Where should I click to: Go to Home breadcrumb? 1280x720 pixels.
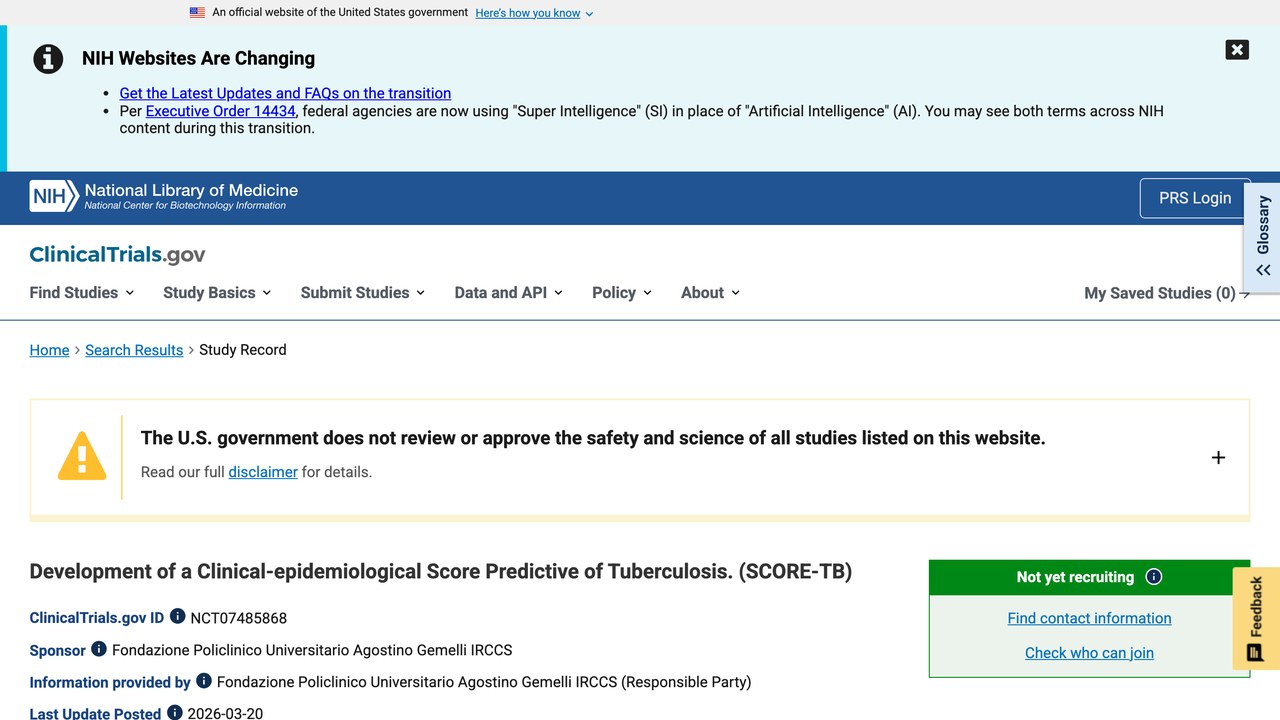click(49, 350)
